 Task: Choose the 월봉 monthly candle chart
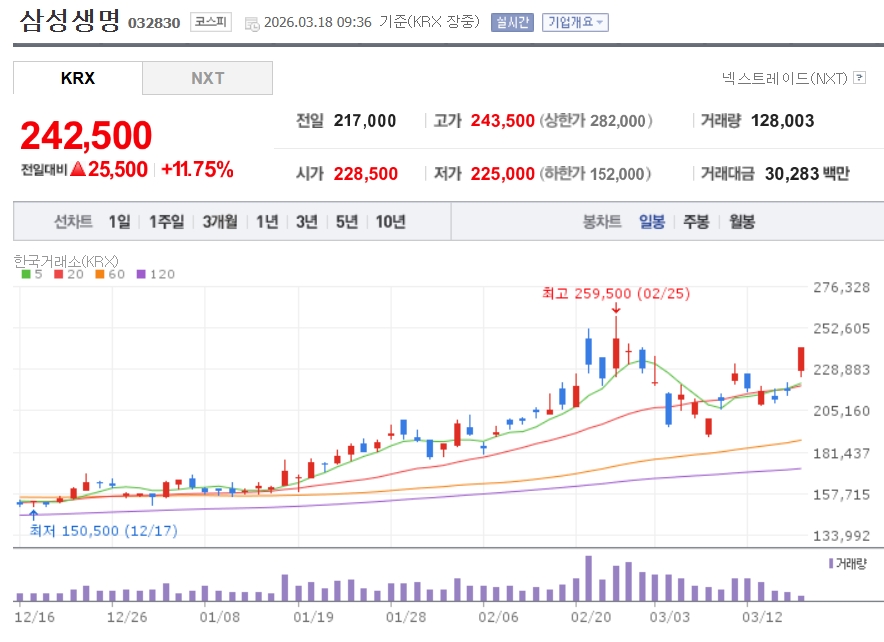click(x=741, y=222)
